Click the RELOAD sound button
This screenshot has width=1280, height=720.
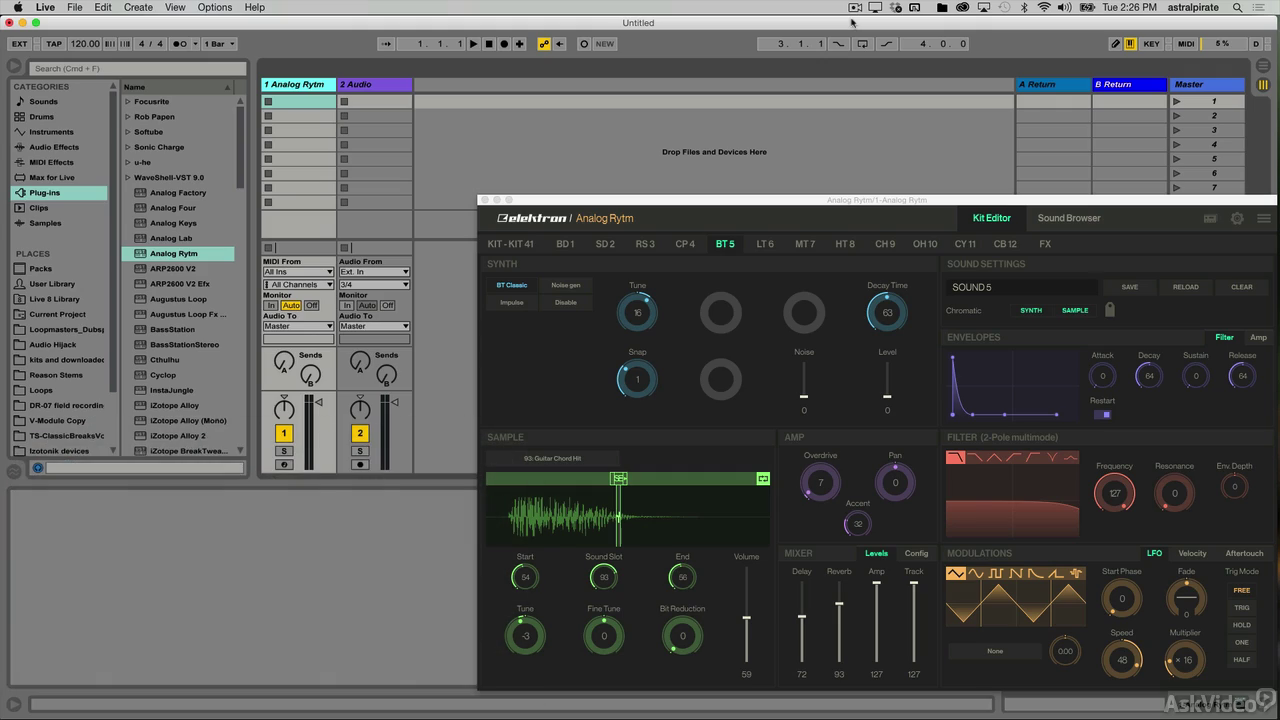(1186, 287)
